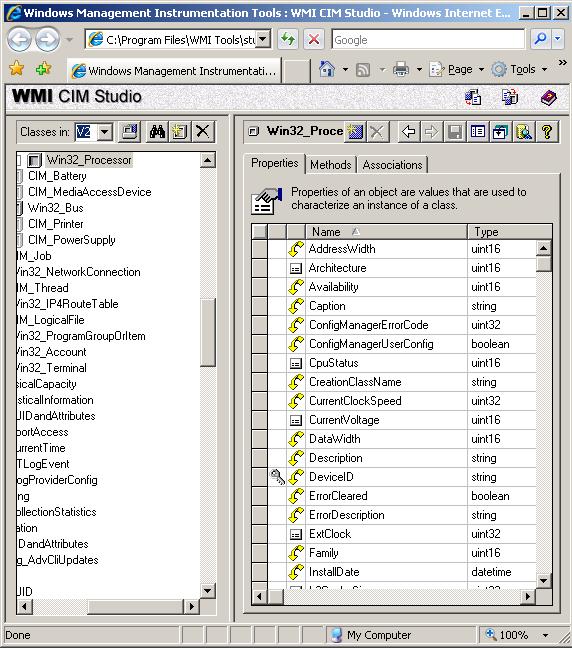Toggle the checkbox beside Win32_Bus
Viewport: 572px width, 648px height.
point(19,208)
